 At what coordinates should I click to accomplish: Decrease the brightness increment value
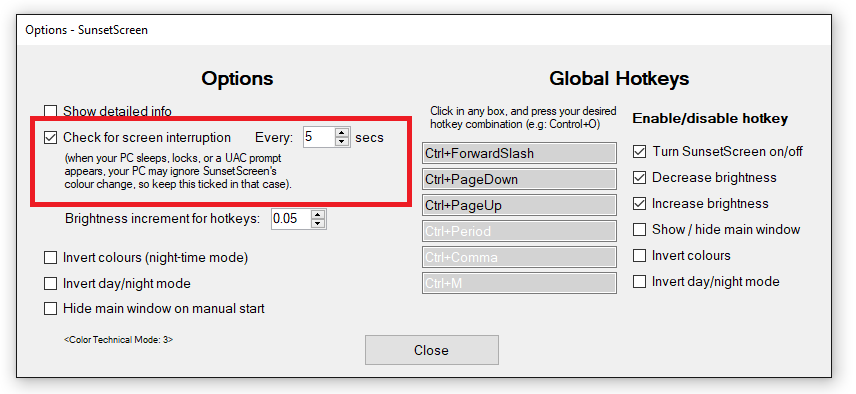[318, 224]
